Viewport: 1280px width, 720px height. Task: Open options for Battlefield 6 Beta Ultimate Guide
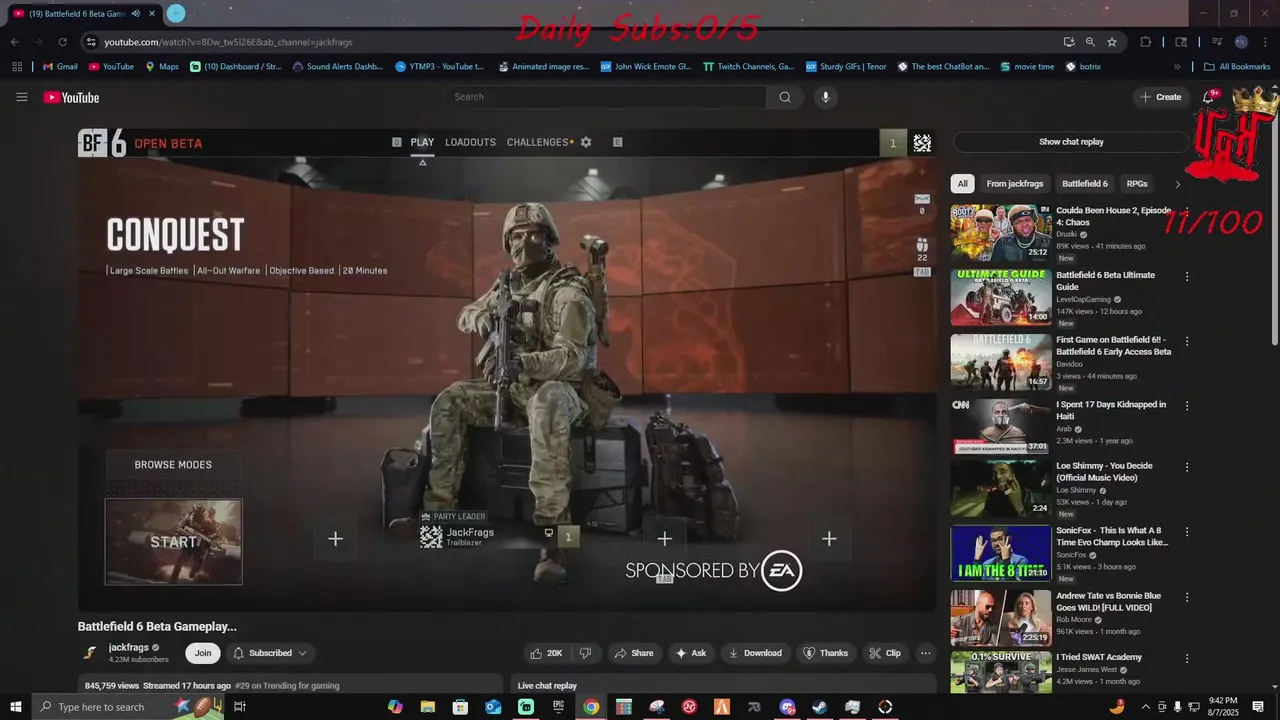(1187, 277)
